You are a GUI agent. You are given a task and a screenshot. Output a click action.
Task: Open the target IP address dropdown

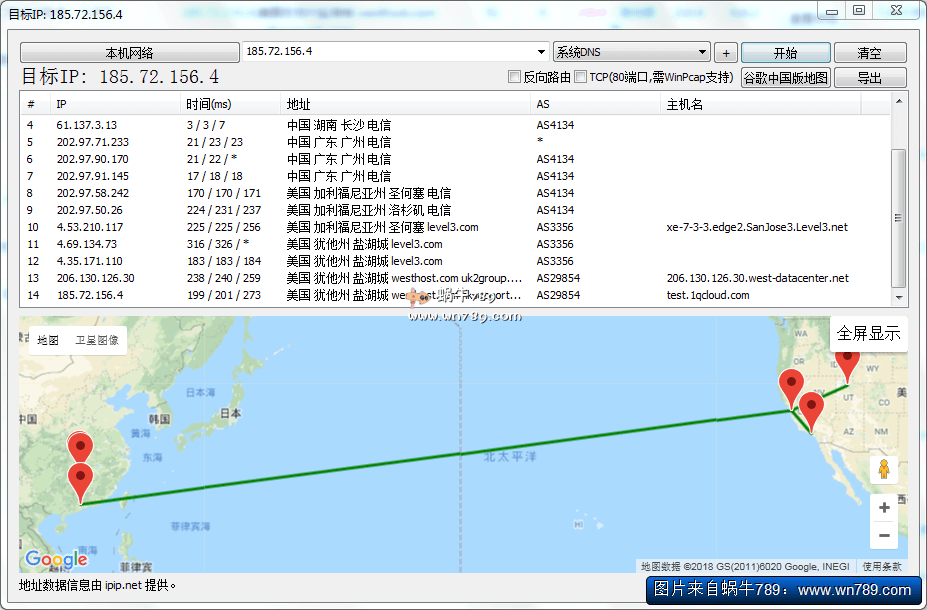tap(541, 52)
